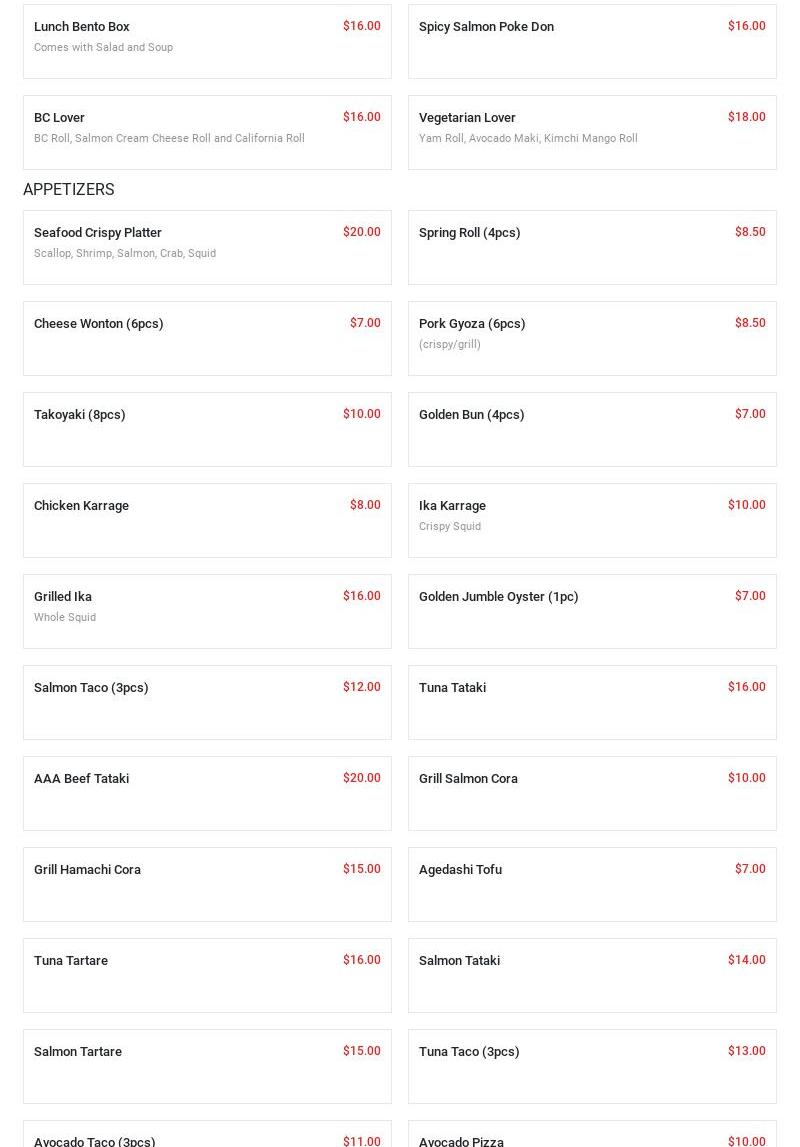Select the Vegetarian Lover combo card
800x1147 pixels.
point(592,132)
